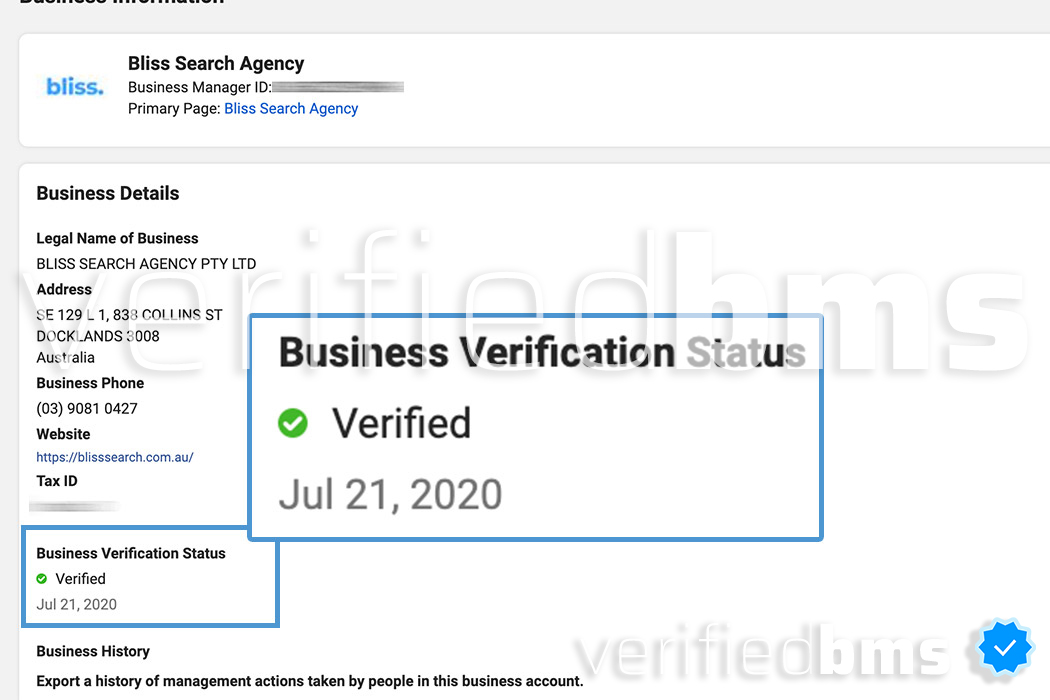
Task: Click the blurred Tax ID value
Action: click(74, 506)
